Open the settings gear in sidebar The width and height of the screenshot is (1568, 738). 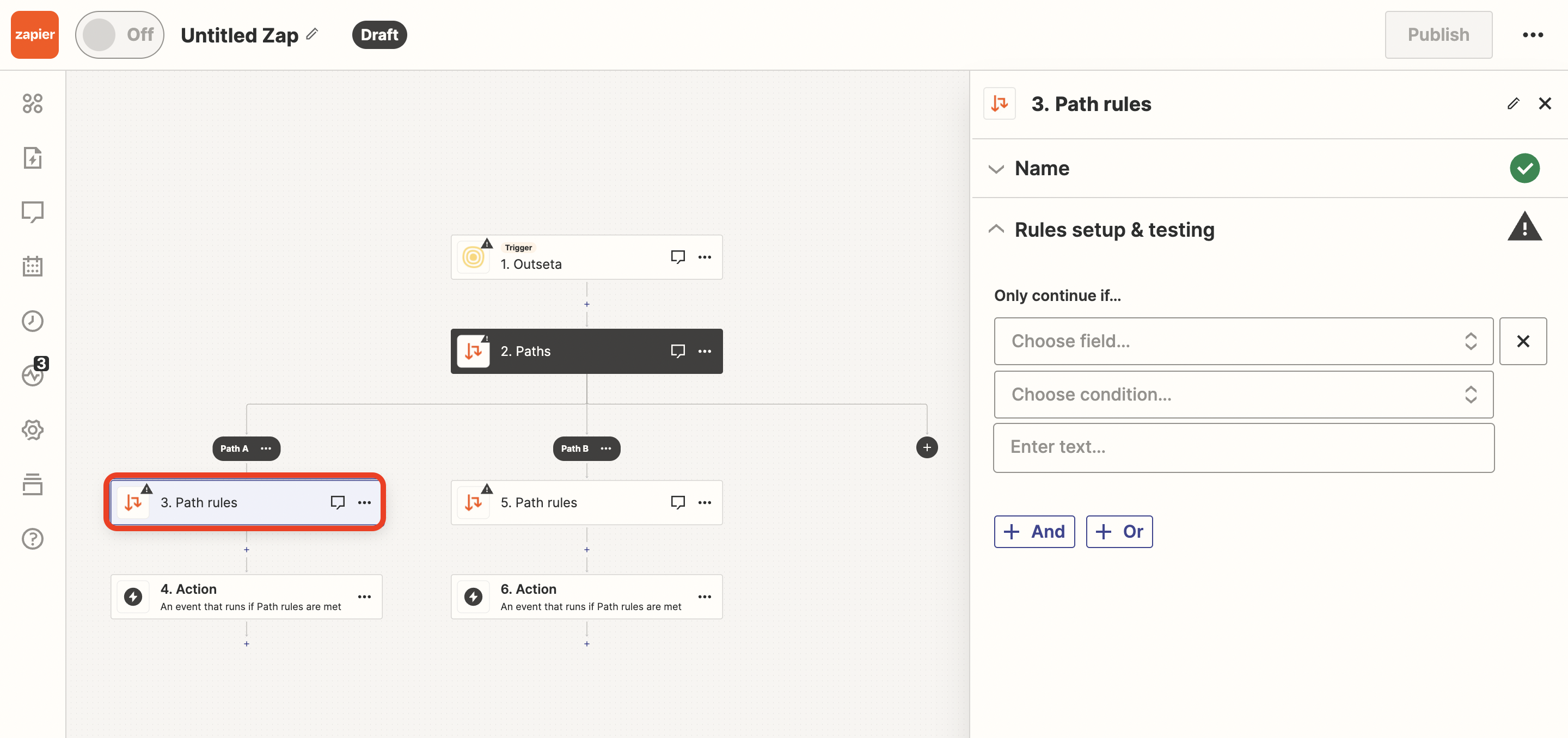[x=32, y=429]
